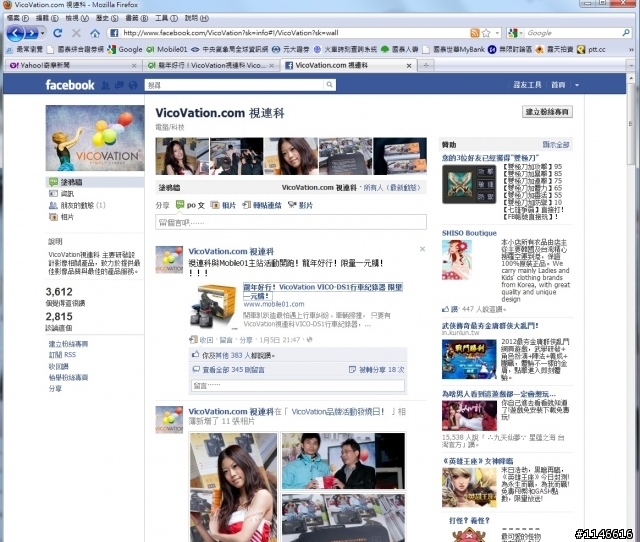Go forward with Firefox forward arrow
This screenshot has height=542, width=640.
coord(31,33)
